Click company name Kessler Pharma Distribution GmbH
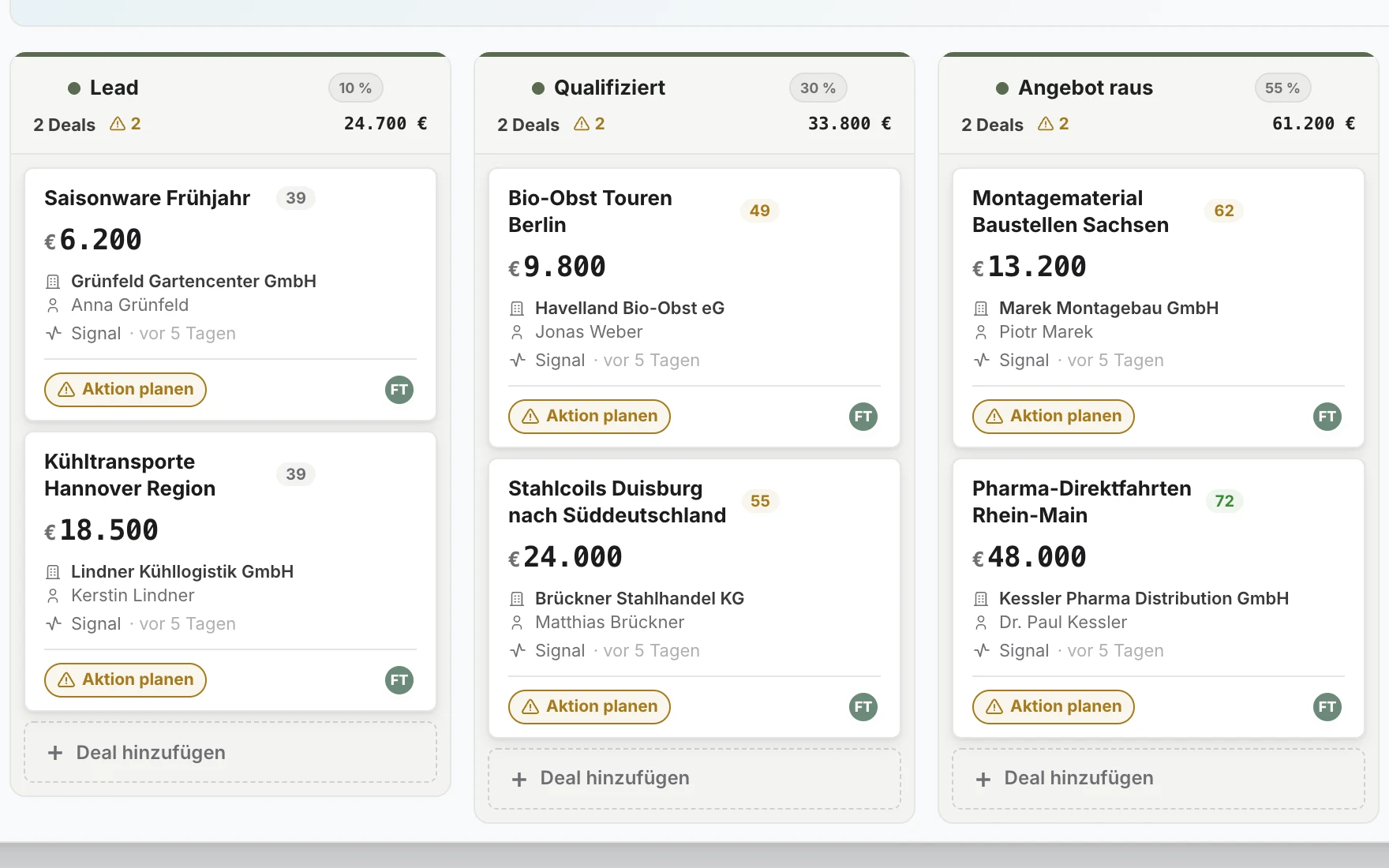 coord(1144,599)
